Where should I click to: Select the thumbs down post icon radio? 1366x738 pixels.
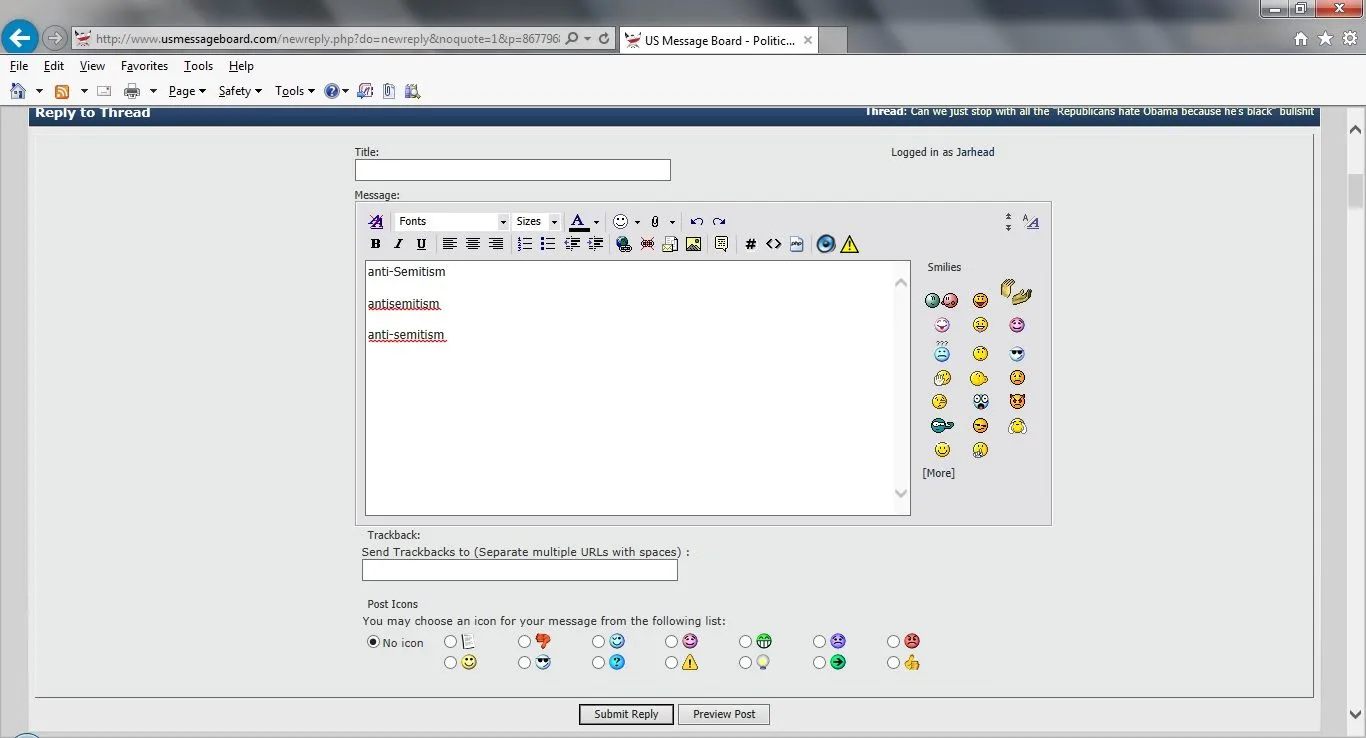click(525, 642)
